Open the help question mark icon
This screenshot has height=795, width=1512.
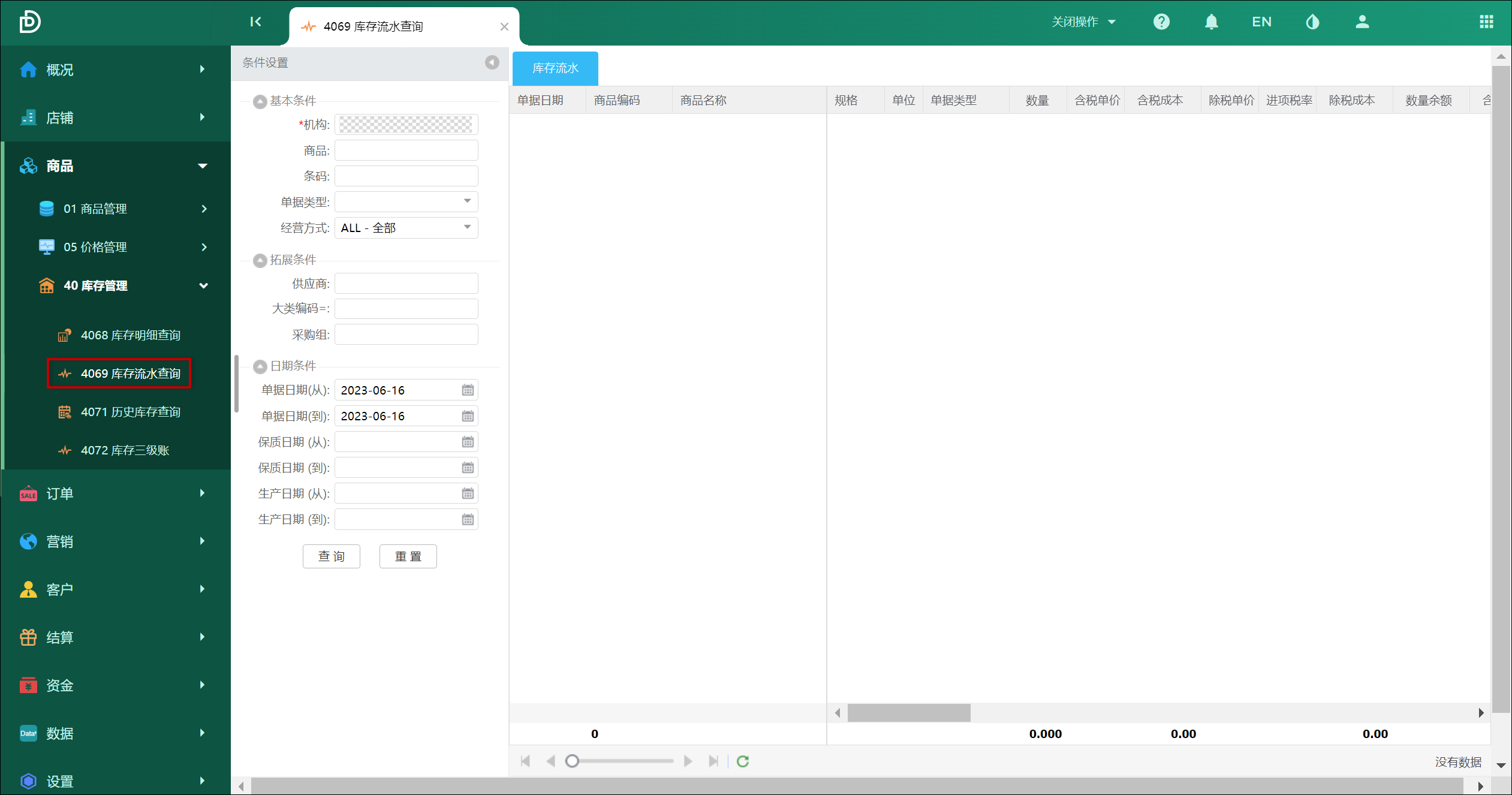coord(1161,22)
